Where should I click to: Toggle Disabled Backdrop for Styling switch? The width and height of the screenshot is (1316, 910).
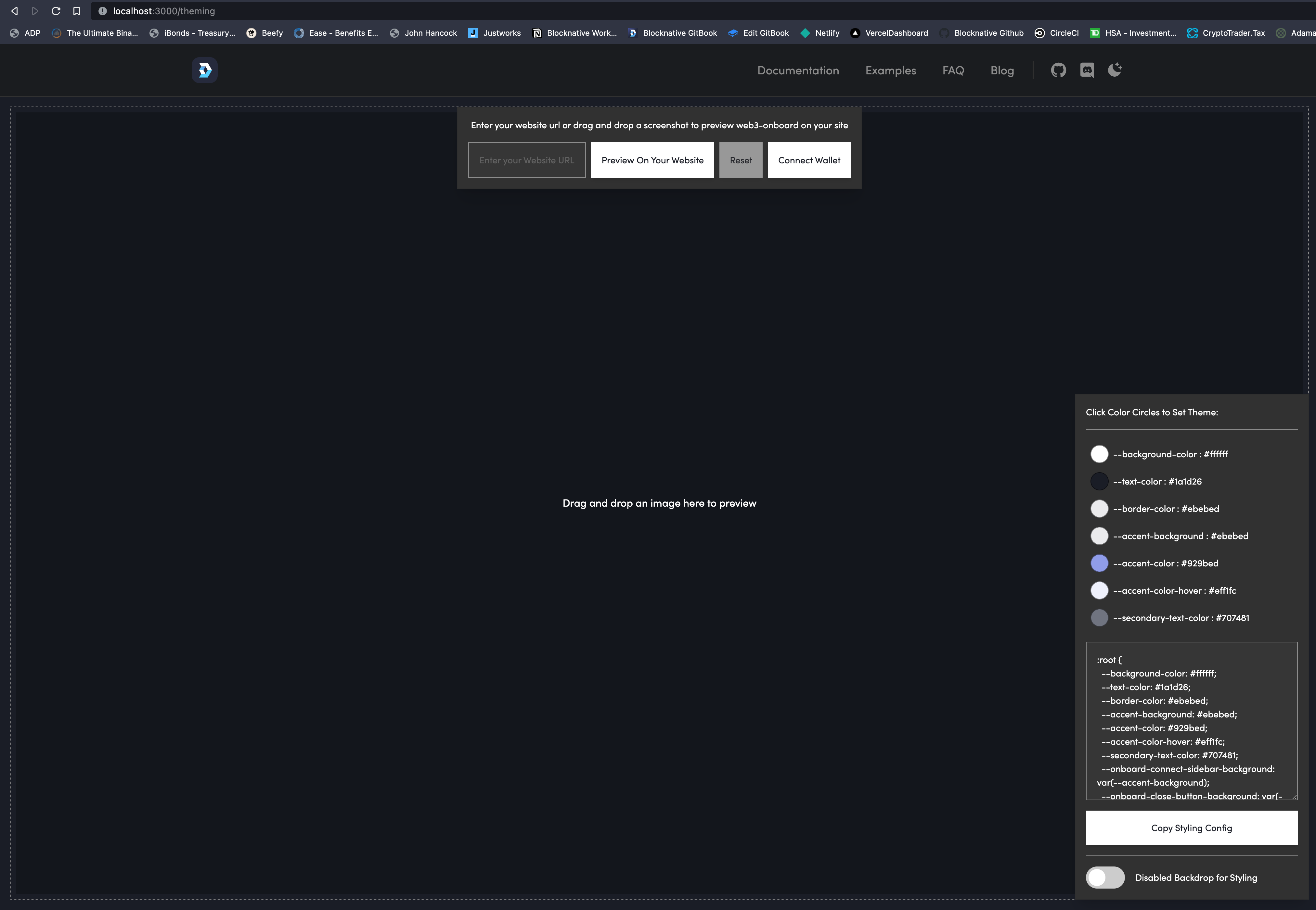pyautogui.click(x=1105, y=878)
